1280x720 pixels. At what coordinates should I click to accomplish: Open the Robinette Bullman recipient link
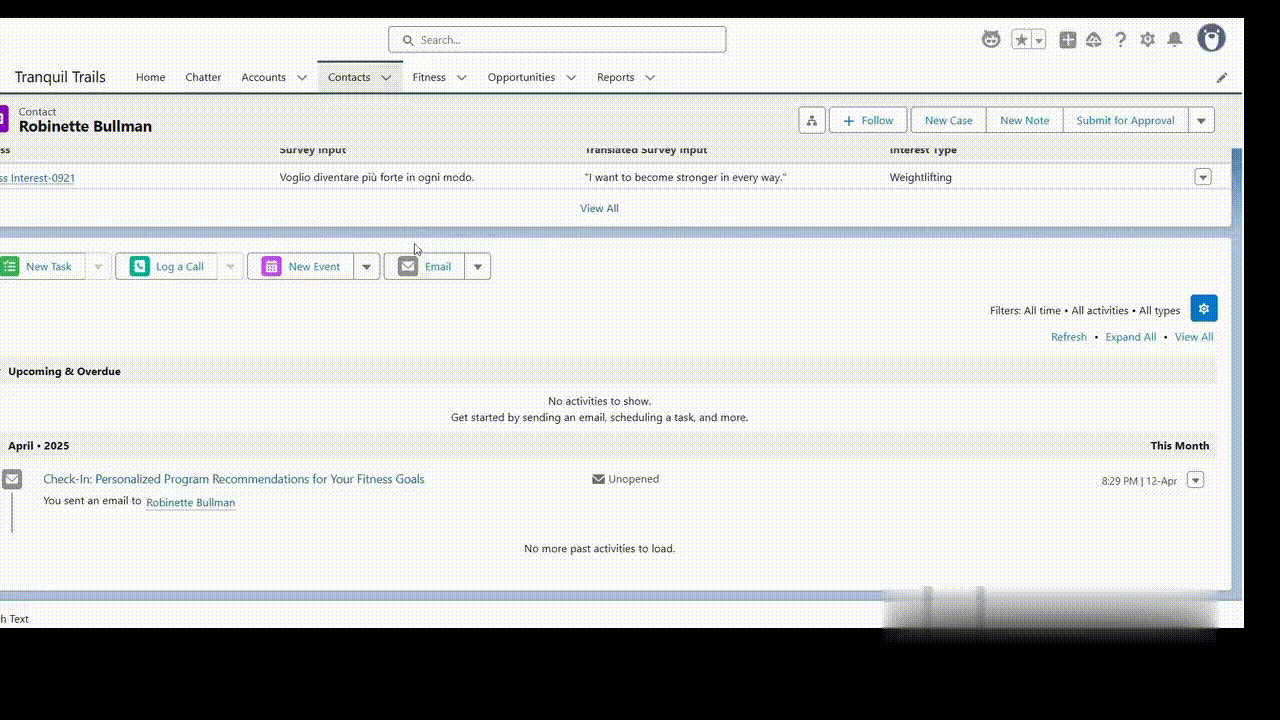click(190, 502)
